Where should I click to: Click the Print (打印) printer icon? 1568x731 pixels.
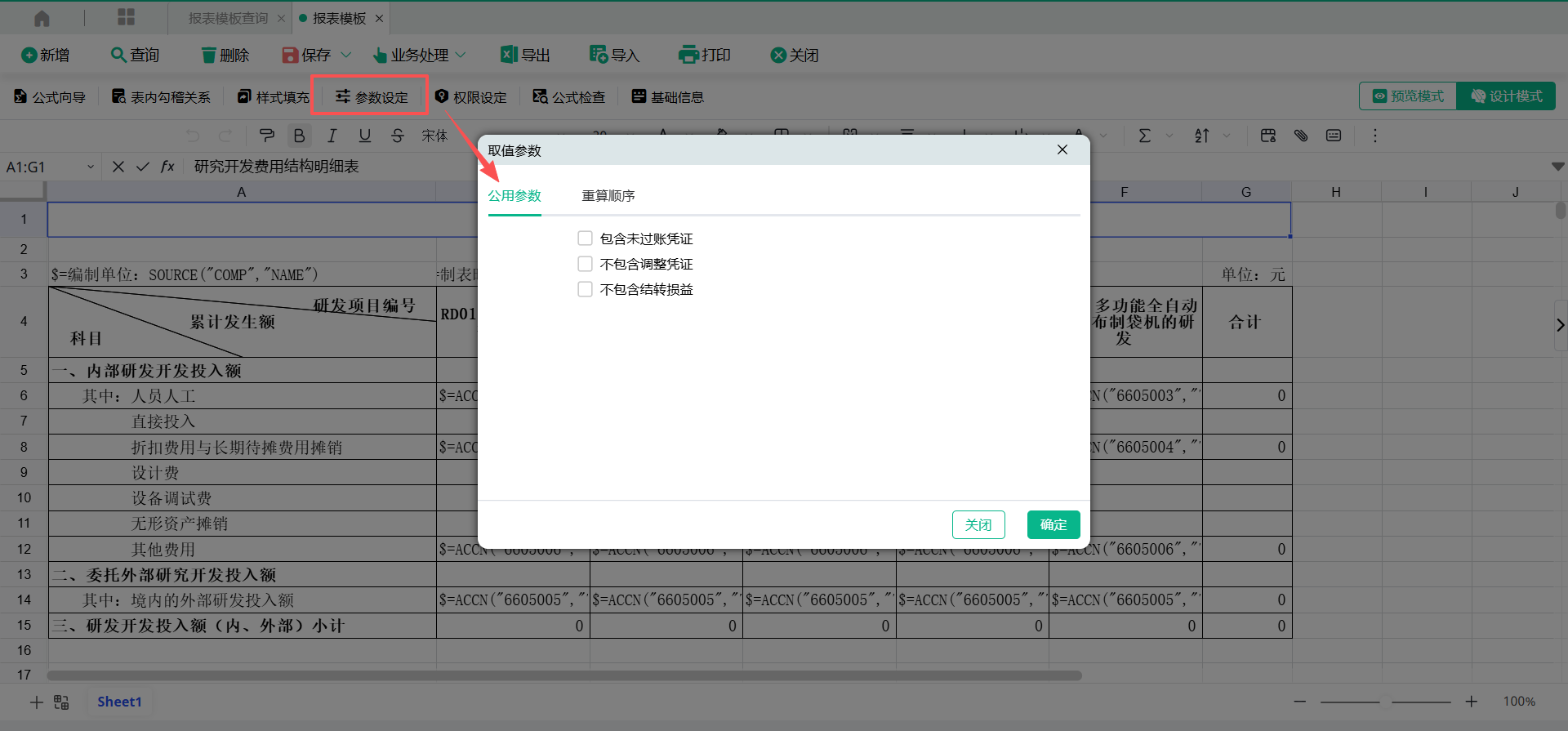coord(688,55)
